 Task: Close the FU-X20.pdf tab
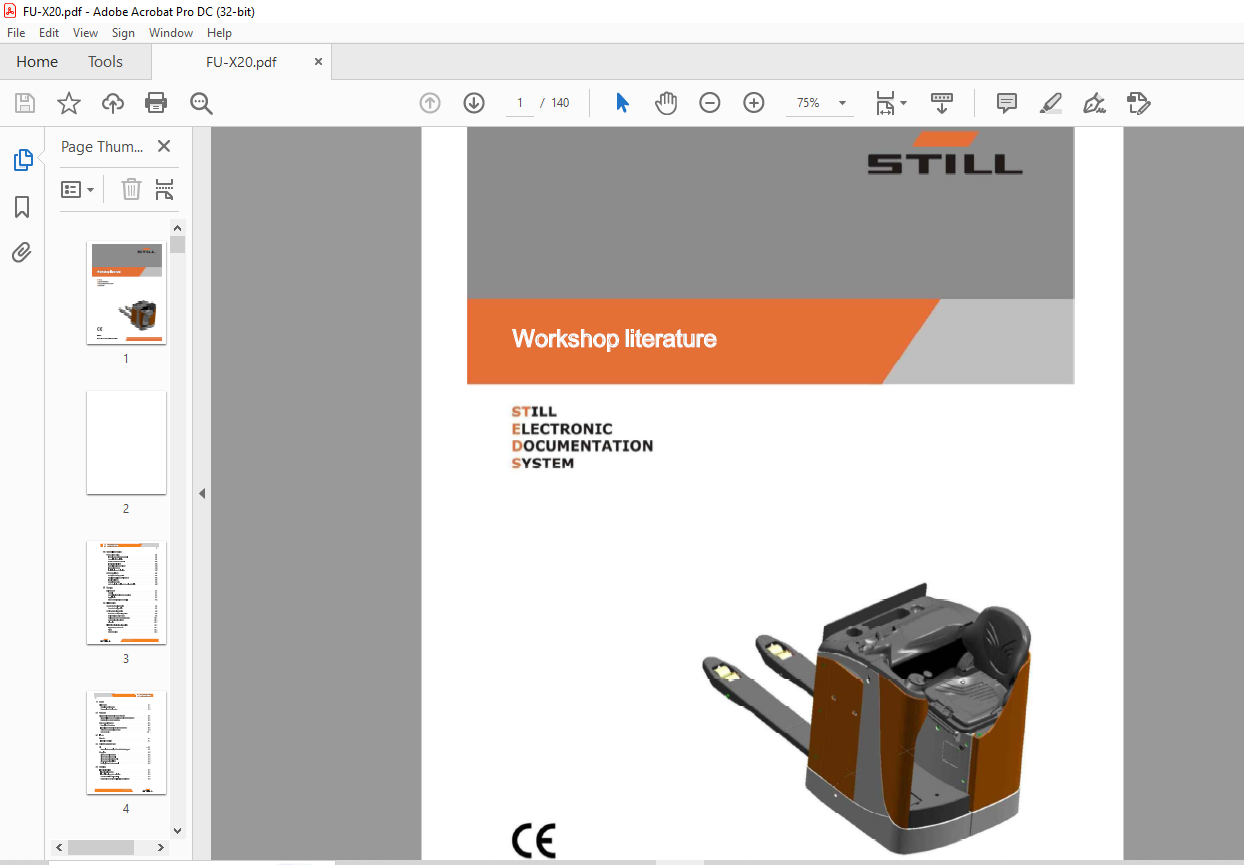319,62
